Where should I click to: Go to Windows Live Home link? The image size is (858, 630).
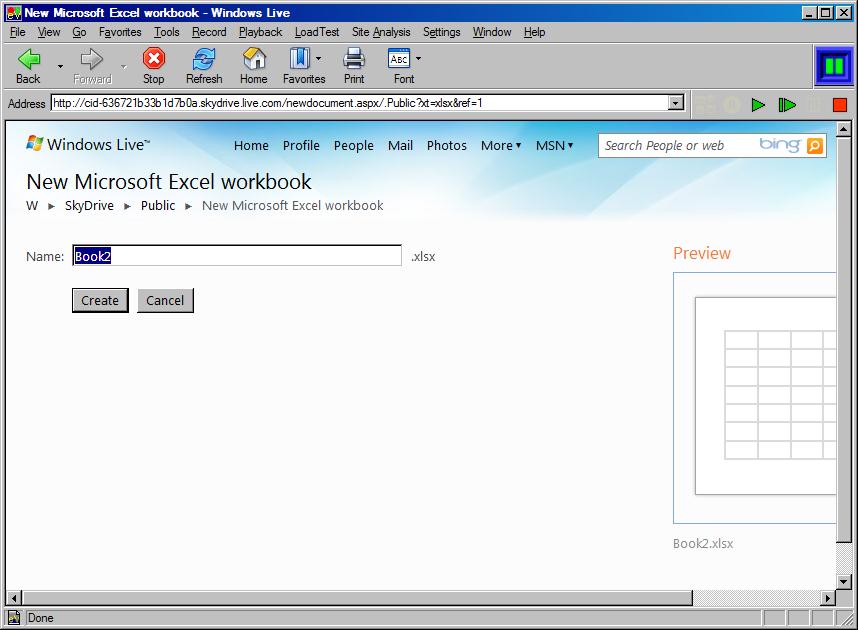[x=251, y=146]
